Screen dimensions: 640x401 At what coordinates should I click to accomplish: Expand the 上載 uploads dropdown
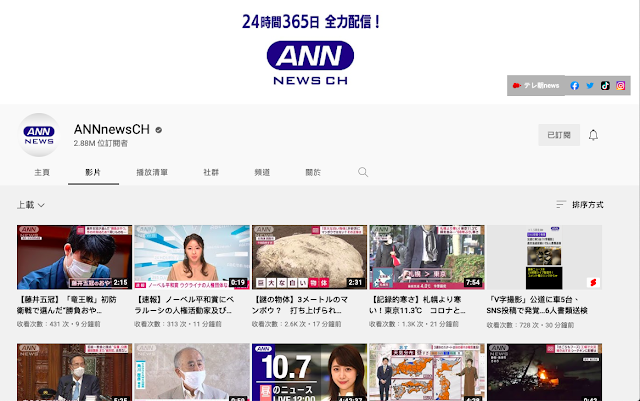pyautogui.click(x=31, y=205)
